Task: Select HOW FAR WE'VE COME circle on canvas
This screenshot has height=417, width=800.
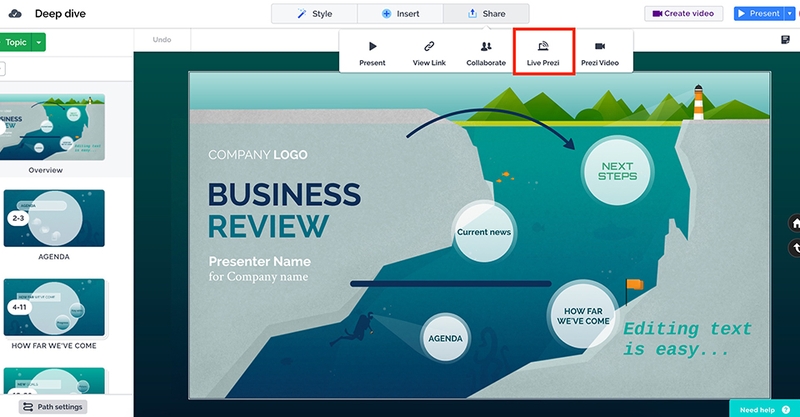Action: click(x=583, y=316)
